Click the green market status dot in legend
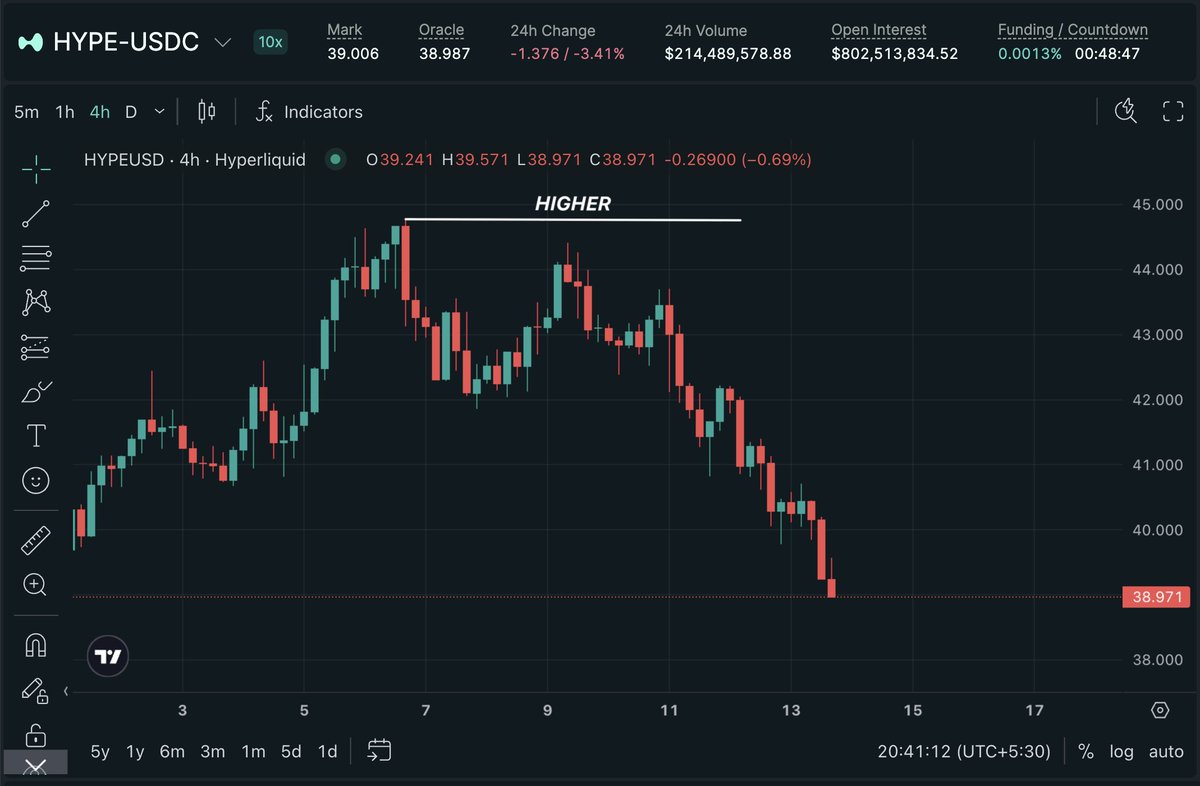1200x786 pixels. [x=335, y=159]
